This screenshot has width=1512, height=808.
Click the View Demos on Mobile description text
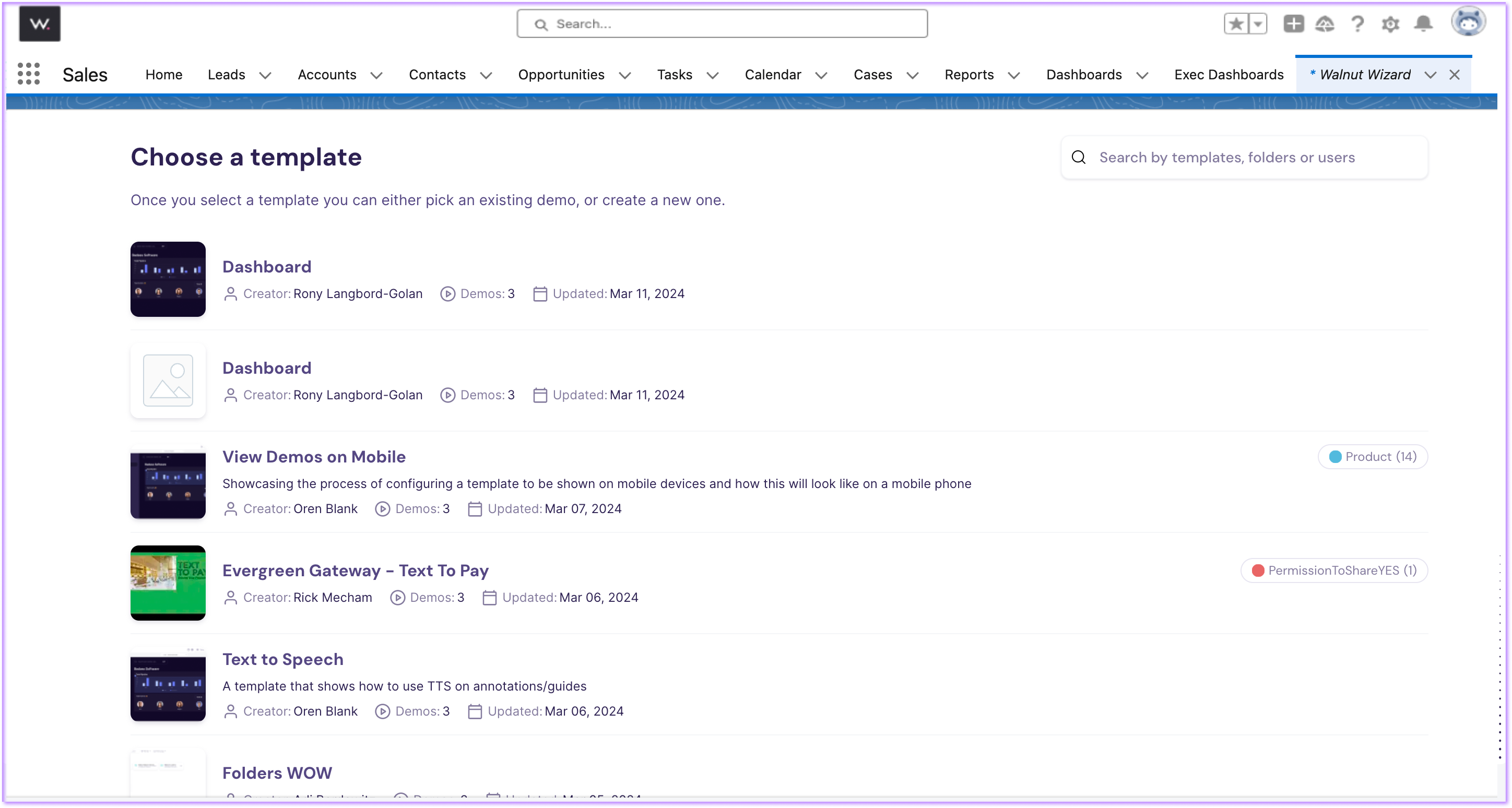point(596,483)
